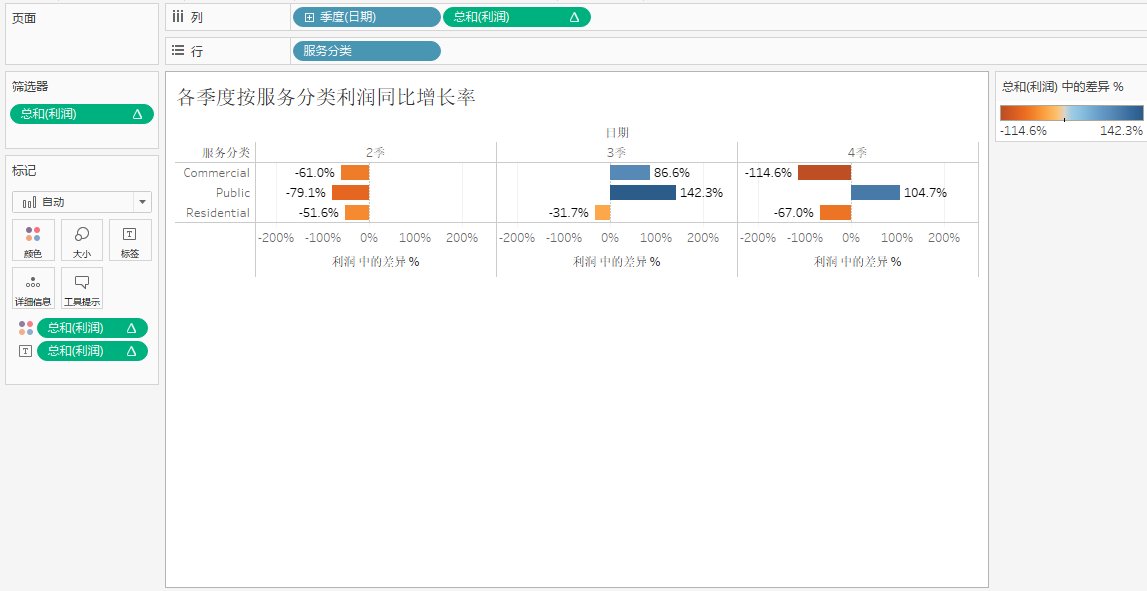Select the Commercial -114.6% bar in 4季
The image size is (1147, 591).
(x=824, y=173)
